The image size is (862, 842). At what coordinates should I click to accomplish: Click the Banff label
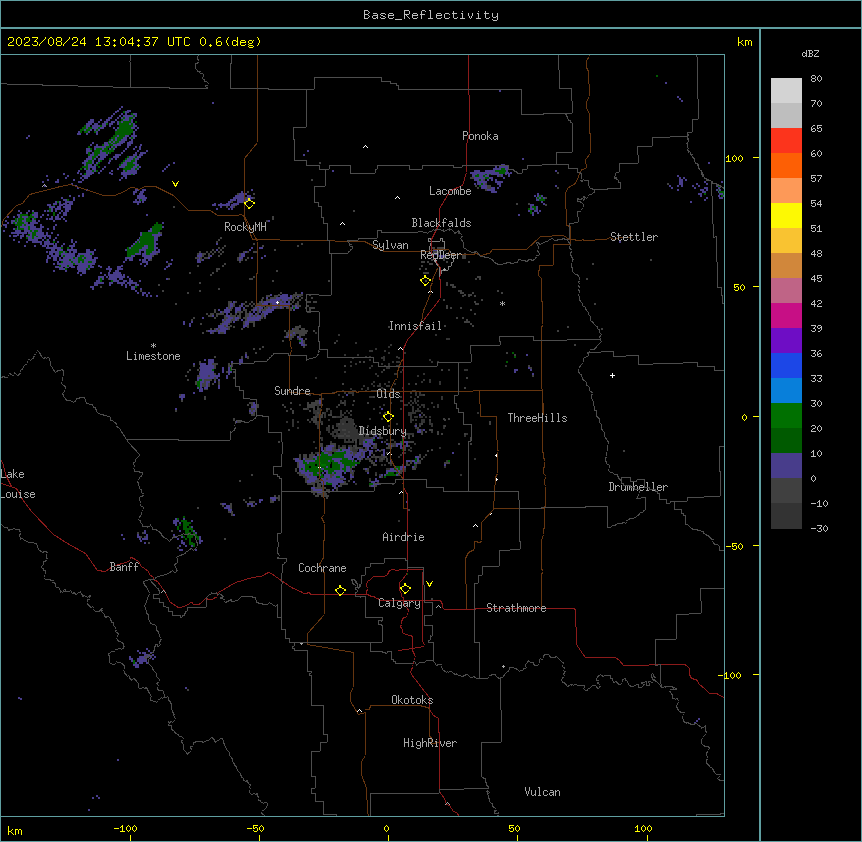[x=124, y=567]
